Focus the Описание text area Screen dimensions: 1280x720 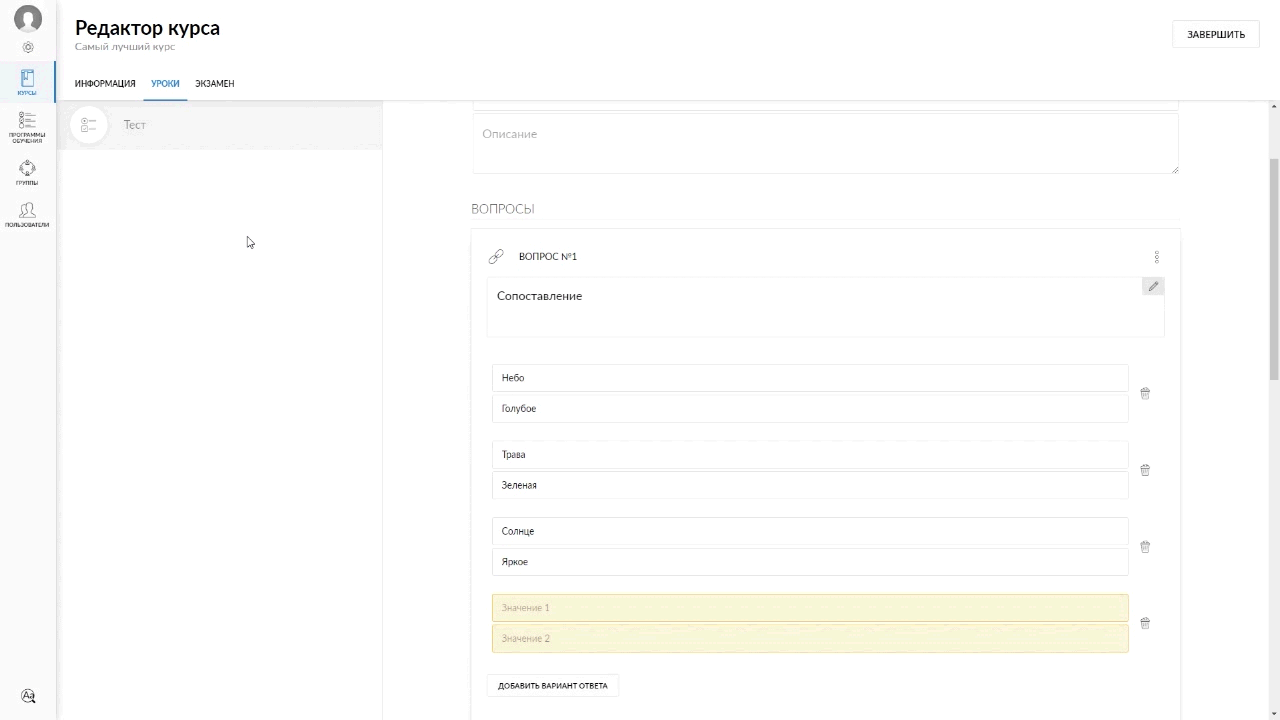tap(825, 143)
